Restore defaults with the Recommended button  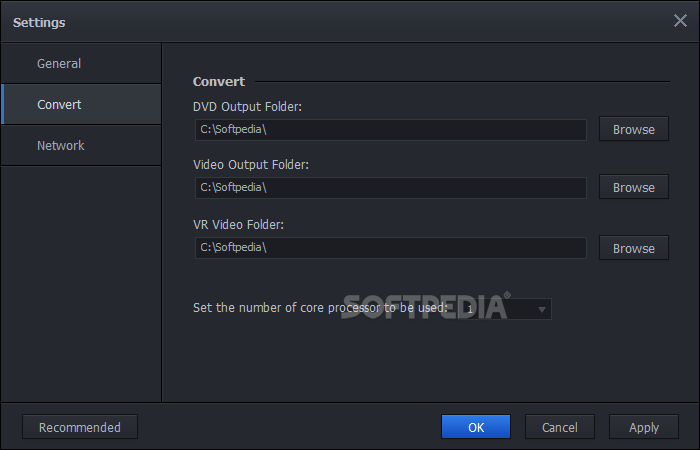[80, 427]
